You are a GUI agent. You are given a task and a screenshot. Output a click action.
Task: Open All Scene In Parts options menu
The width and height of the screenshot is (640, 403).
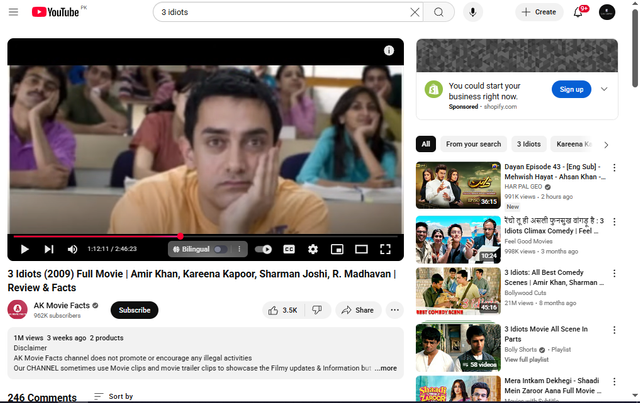[x=614, y=330]
